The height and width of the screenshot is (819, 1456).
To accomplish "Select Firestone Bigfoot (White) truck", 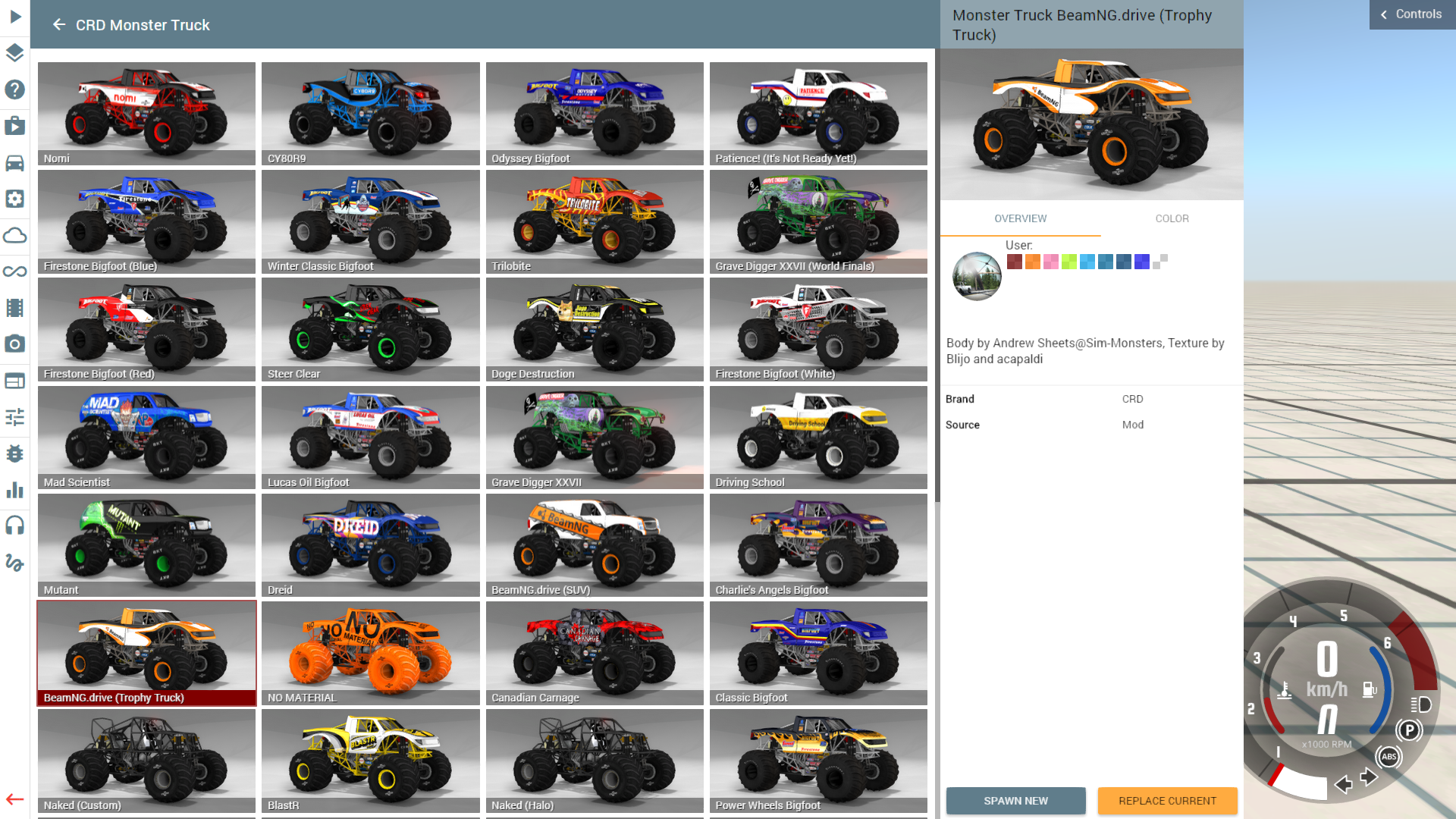I will click(818, 329).
